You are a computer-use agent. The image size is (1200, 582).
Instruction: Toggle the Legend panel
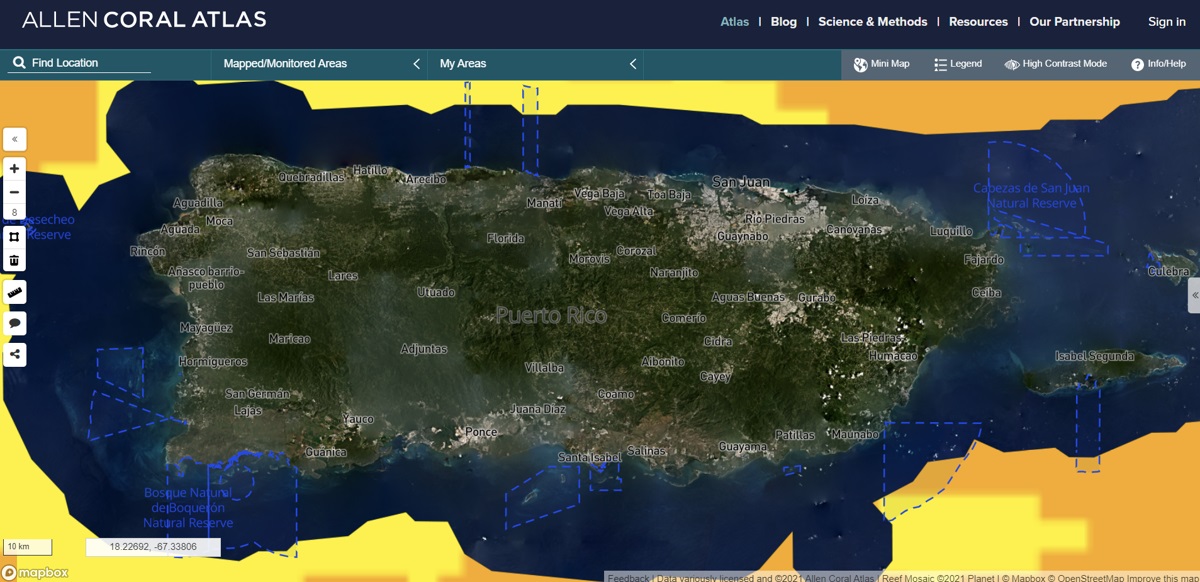(957, 64)
